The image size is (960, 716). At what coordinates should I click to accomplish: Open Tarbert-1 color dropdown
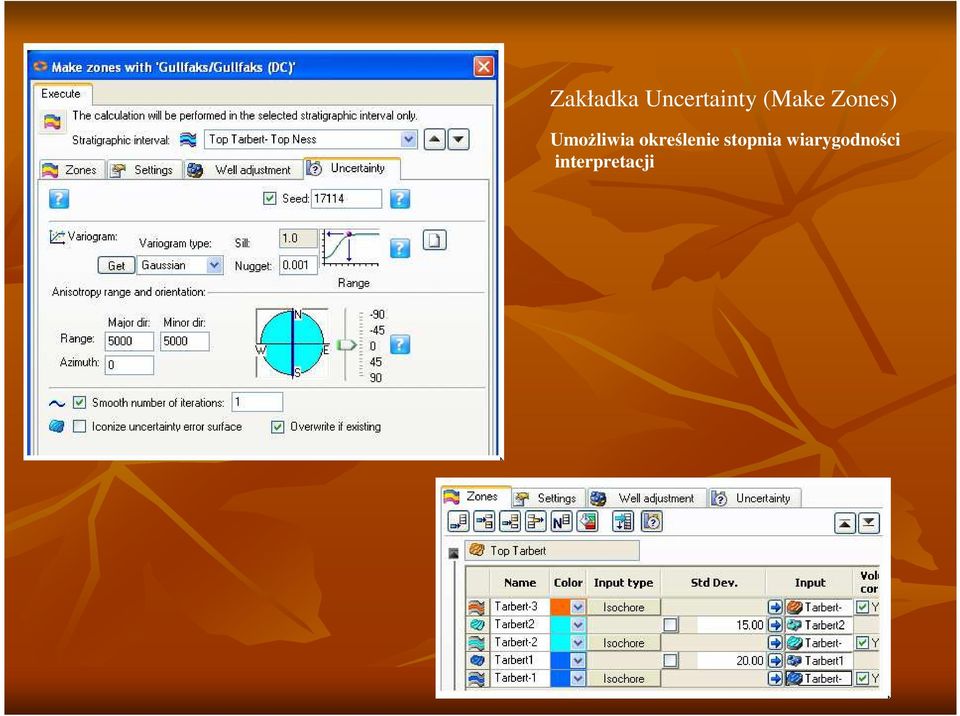tap(578, 678)
